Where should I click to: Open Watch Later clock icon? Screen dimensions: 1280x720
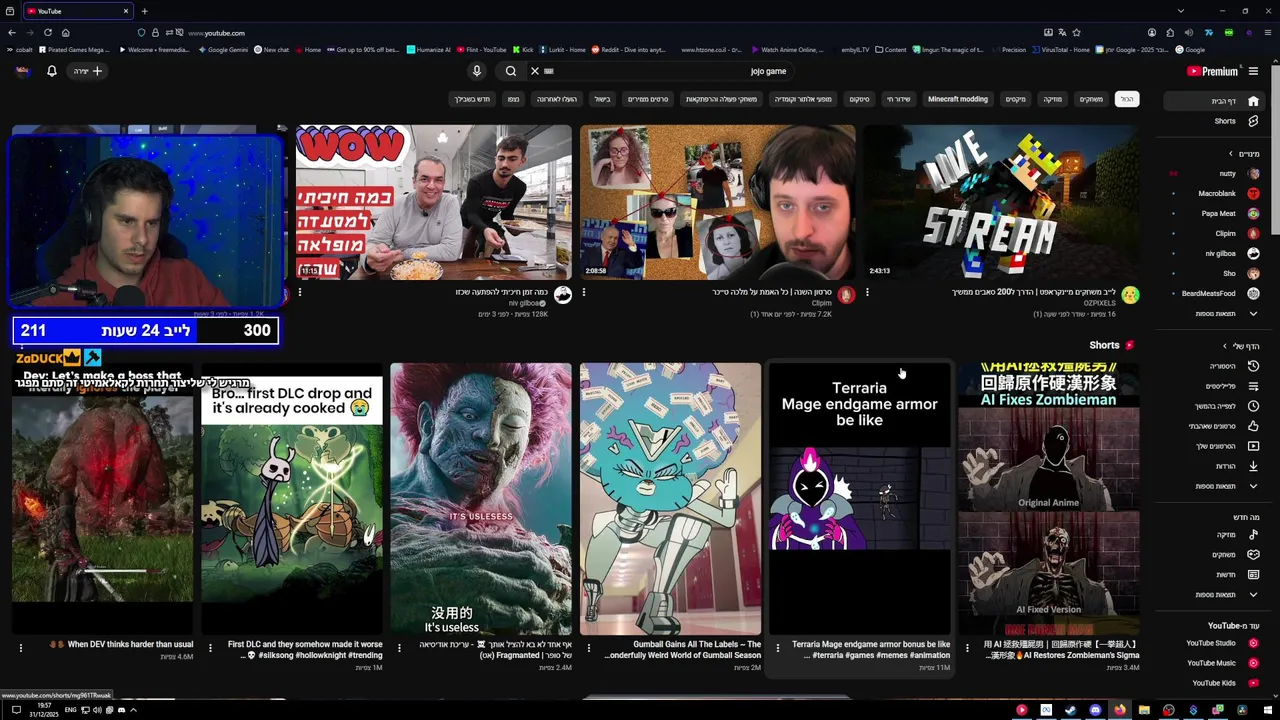1253,406
